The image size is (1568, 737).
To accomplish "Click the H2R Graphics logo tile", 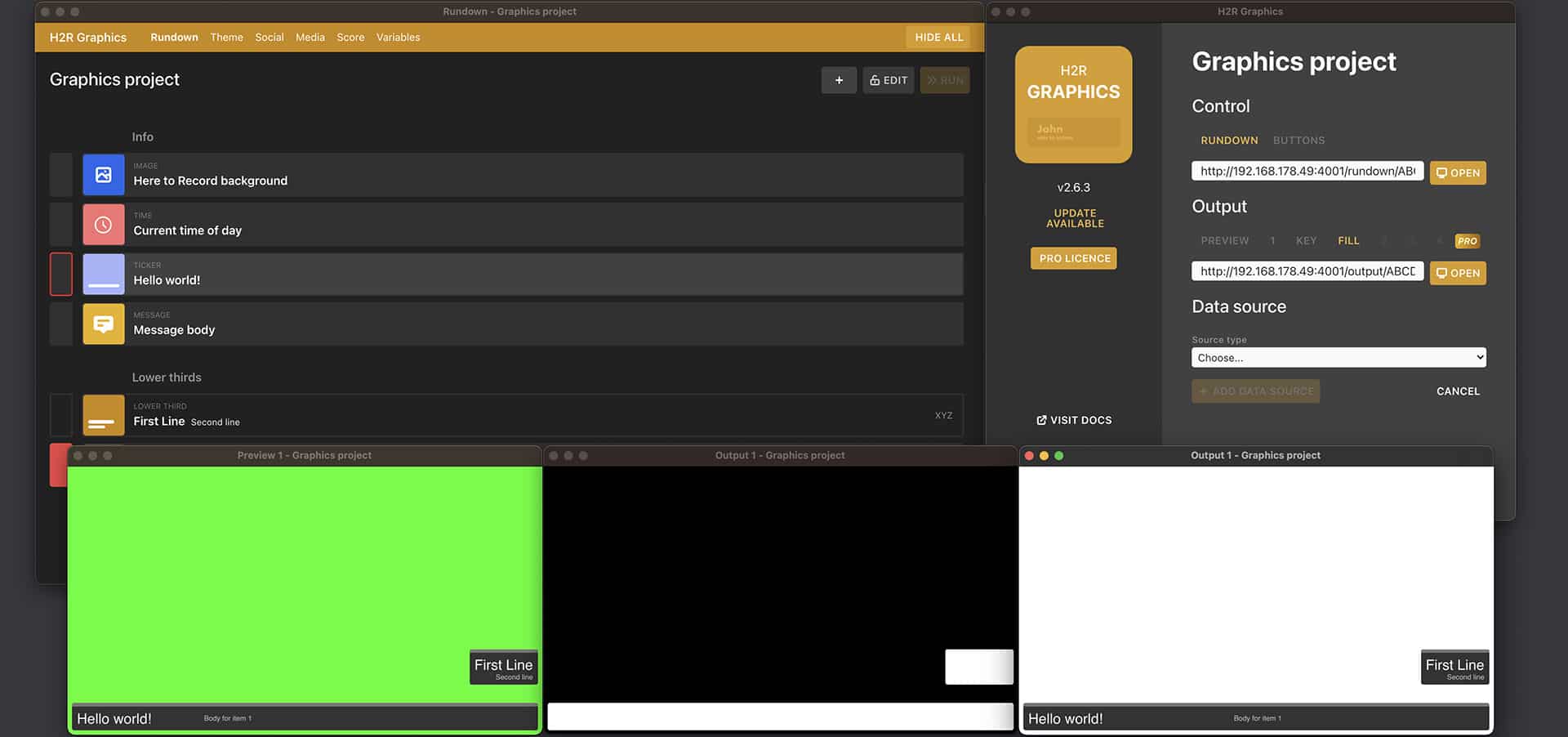I will (1073, 105).
